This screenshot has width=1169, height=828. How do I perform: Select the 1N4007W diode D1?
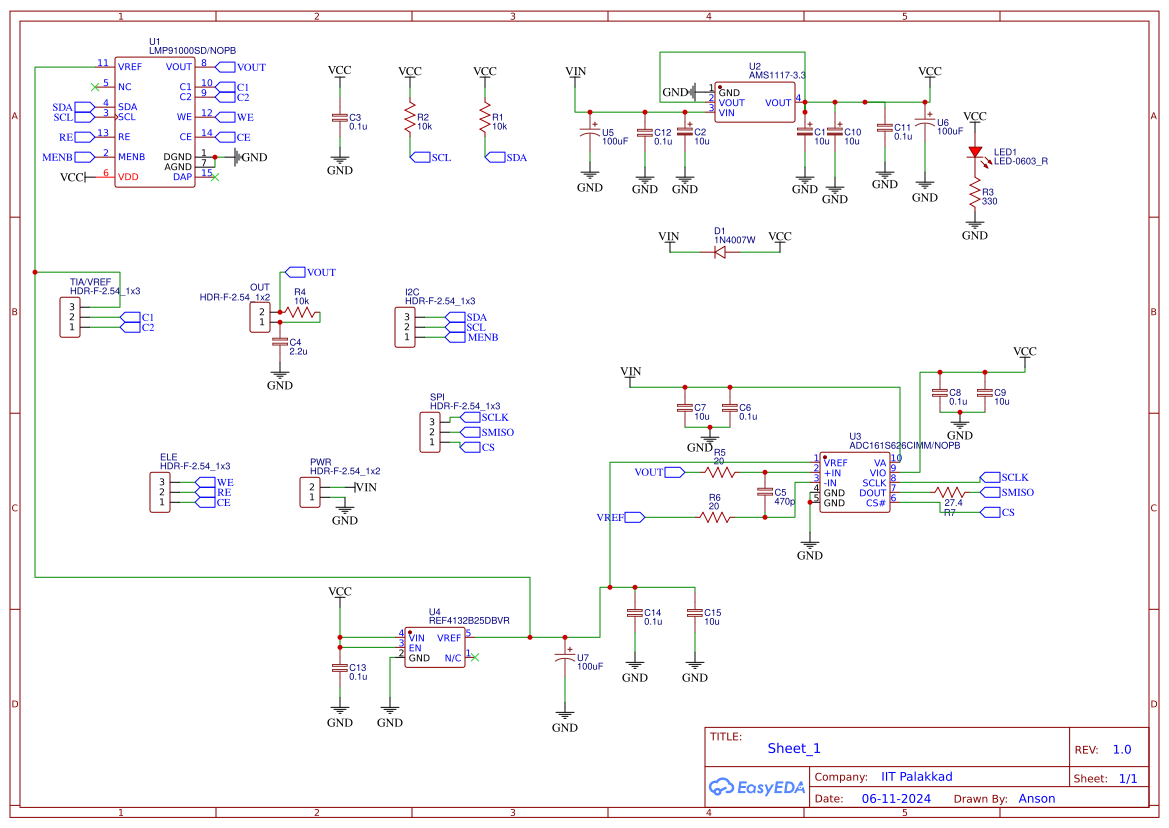pos(720,252)
